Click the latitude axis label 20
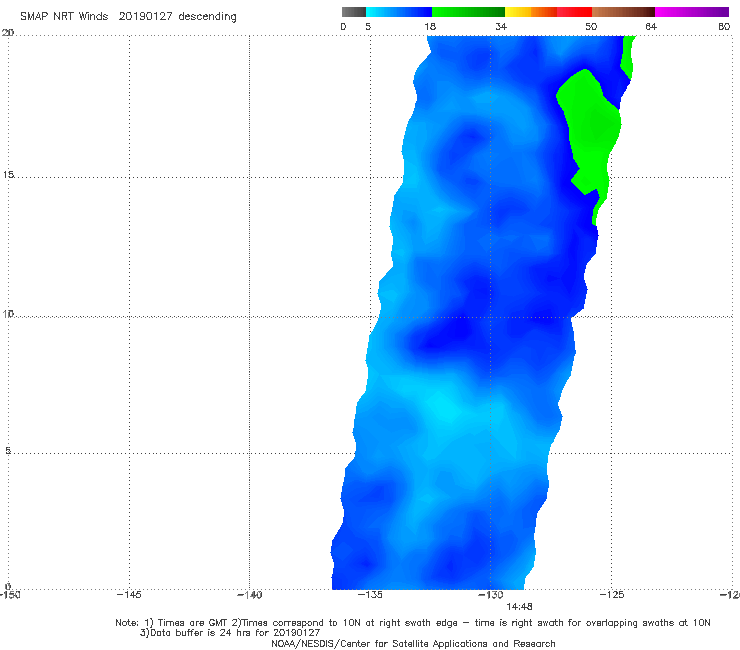The height and width of the screenshot is (650, 740). 8,32
